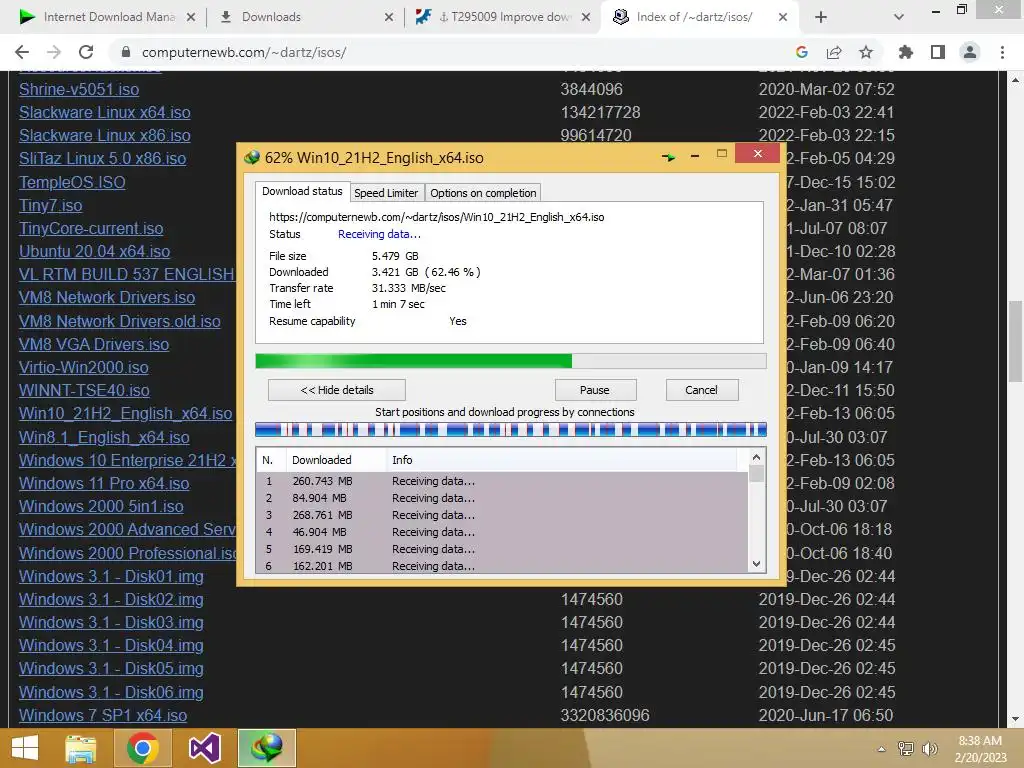Open the Windows 11 Pro x64.iso link
Image resolution: width=1024 pixels, height=768 pixels.
(104, 483)
